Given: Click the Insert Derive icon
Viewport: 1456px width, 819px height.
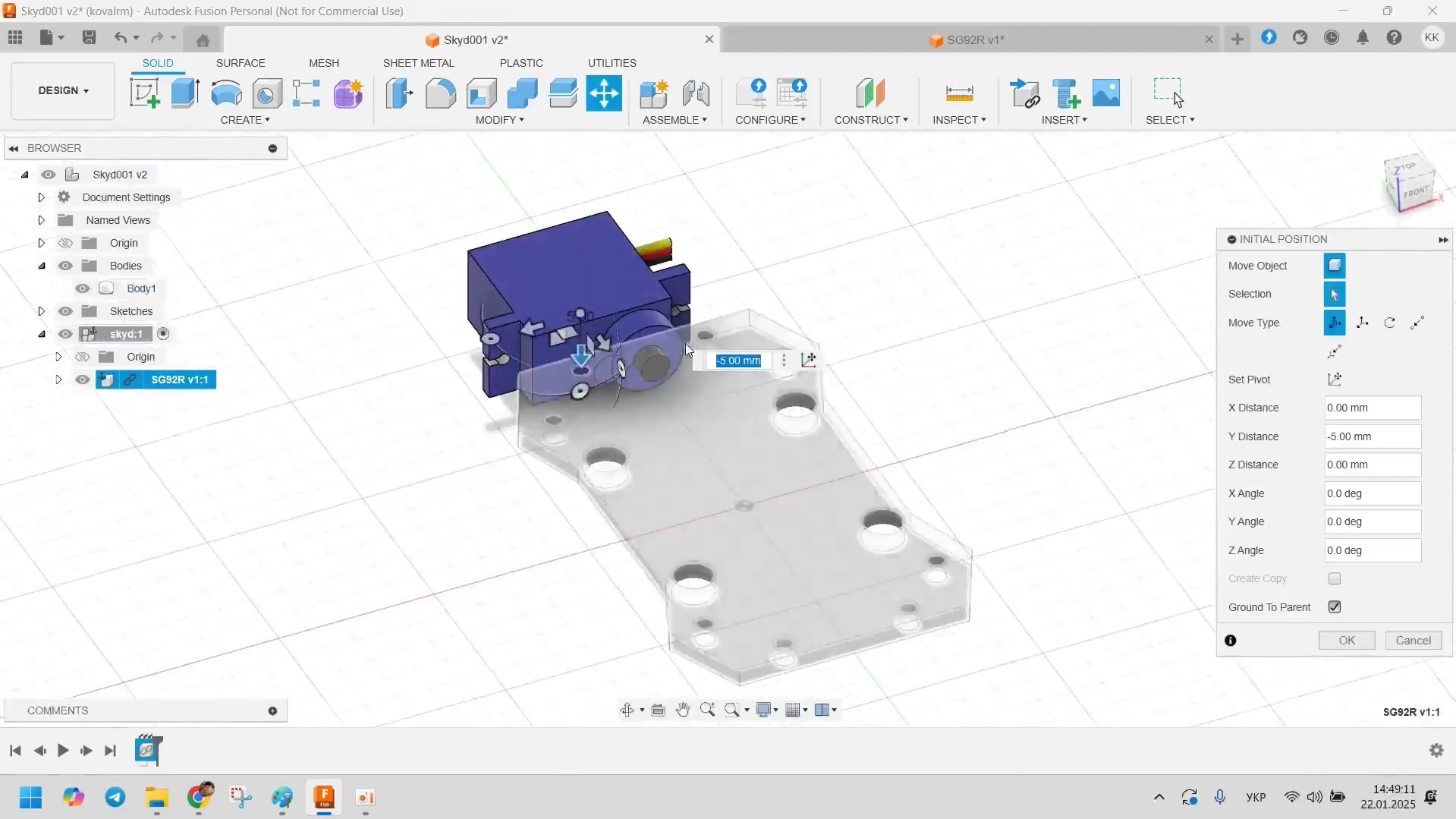Looking at the screenshot, I should (x=1025, y=93).
